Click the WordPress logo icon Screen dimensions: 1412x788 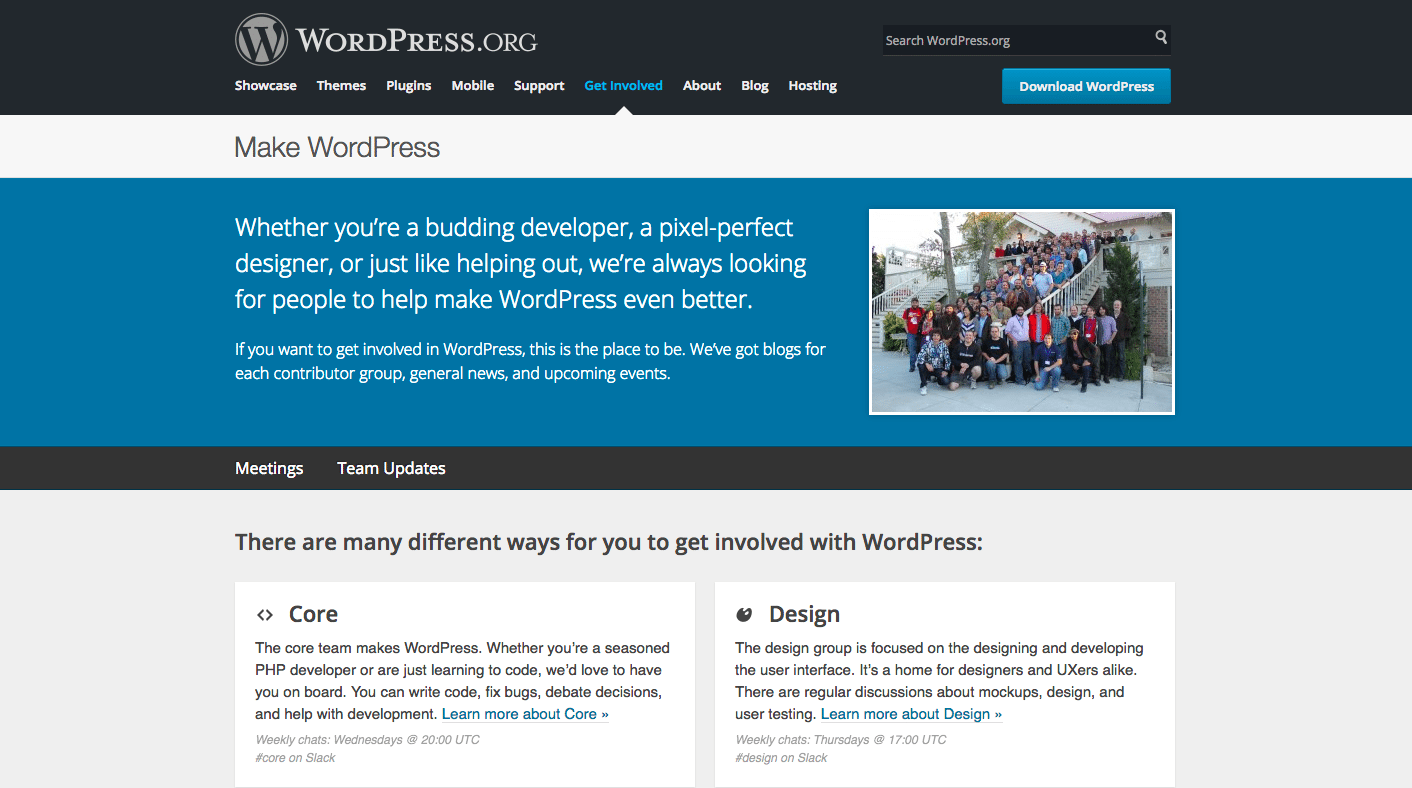coord(261,38)
